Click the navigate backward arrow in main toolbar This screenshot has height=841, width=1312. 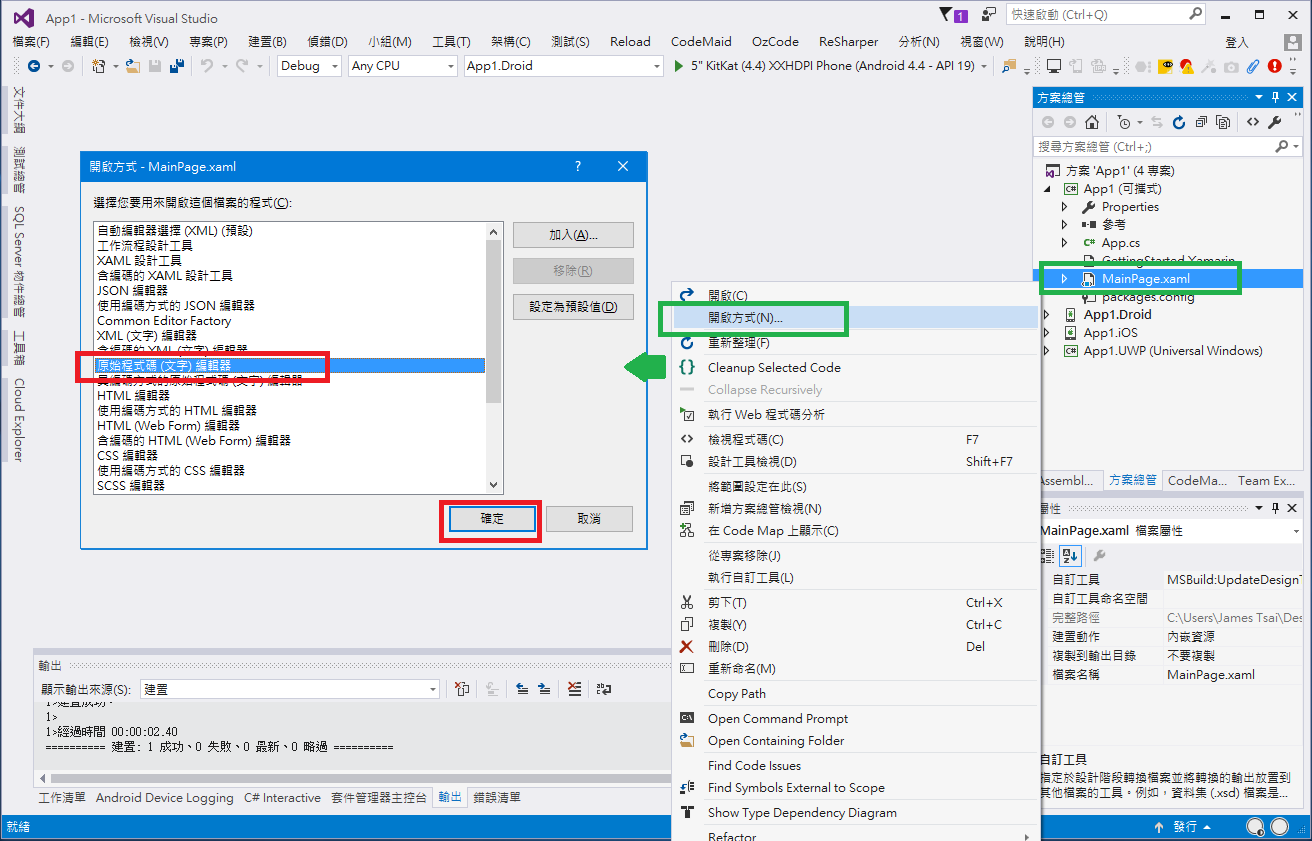coord(34,66)
